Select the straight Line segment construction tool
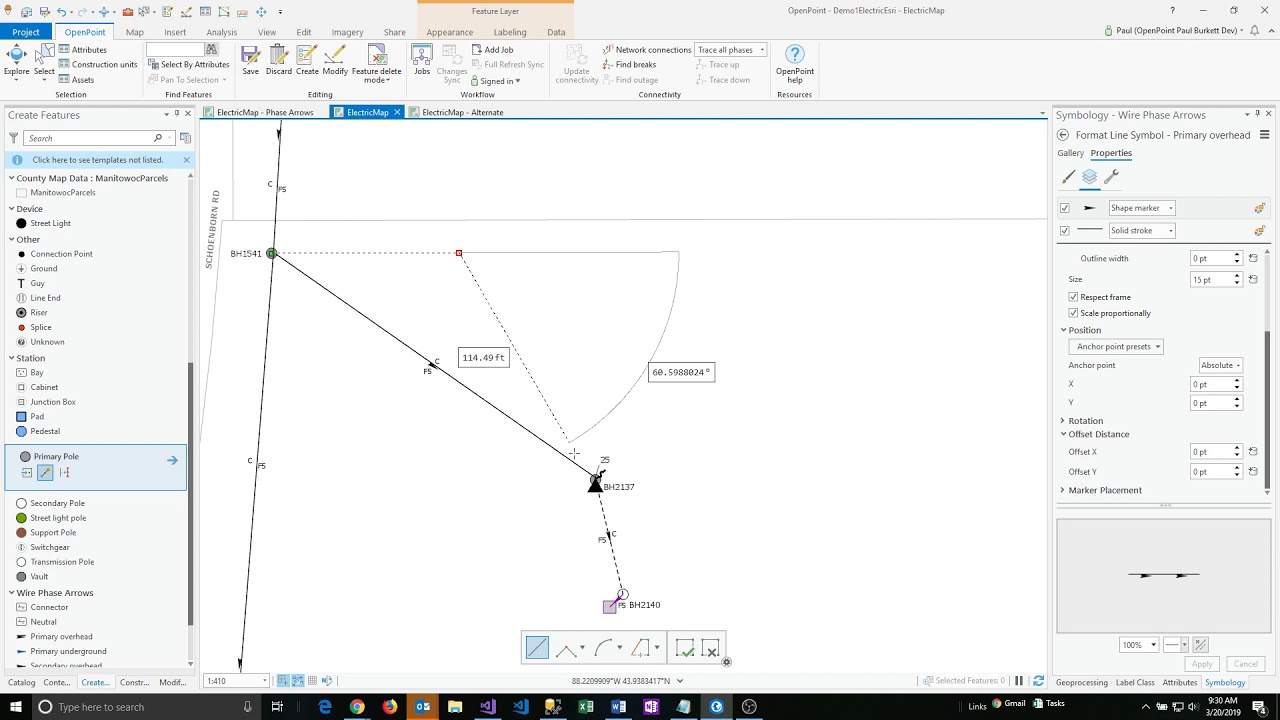1280x720 pixels. point(537,648)
